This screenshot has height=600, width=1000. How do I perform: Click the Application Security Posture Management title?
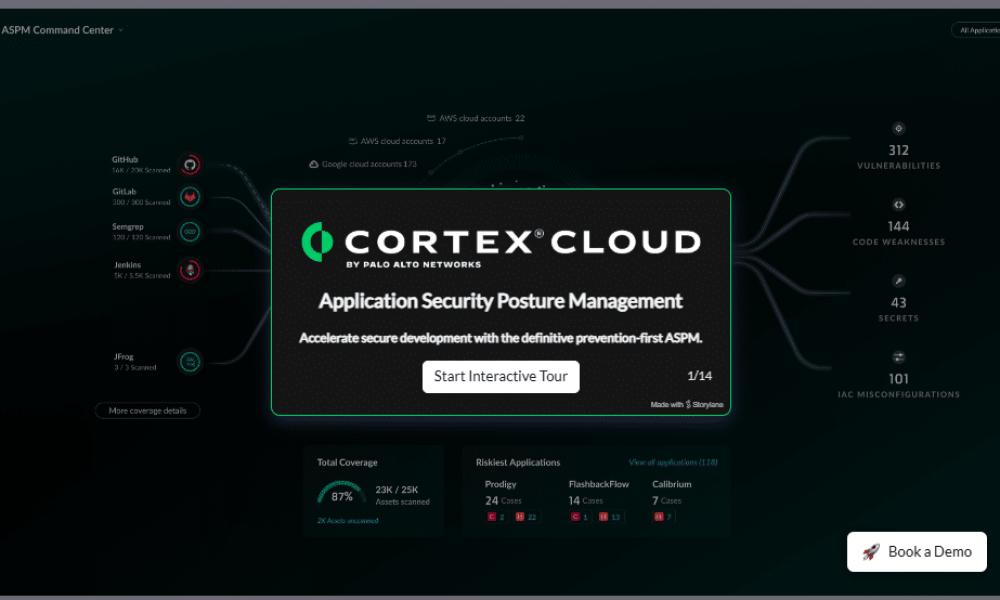(501, 301)
